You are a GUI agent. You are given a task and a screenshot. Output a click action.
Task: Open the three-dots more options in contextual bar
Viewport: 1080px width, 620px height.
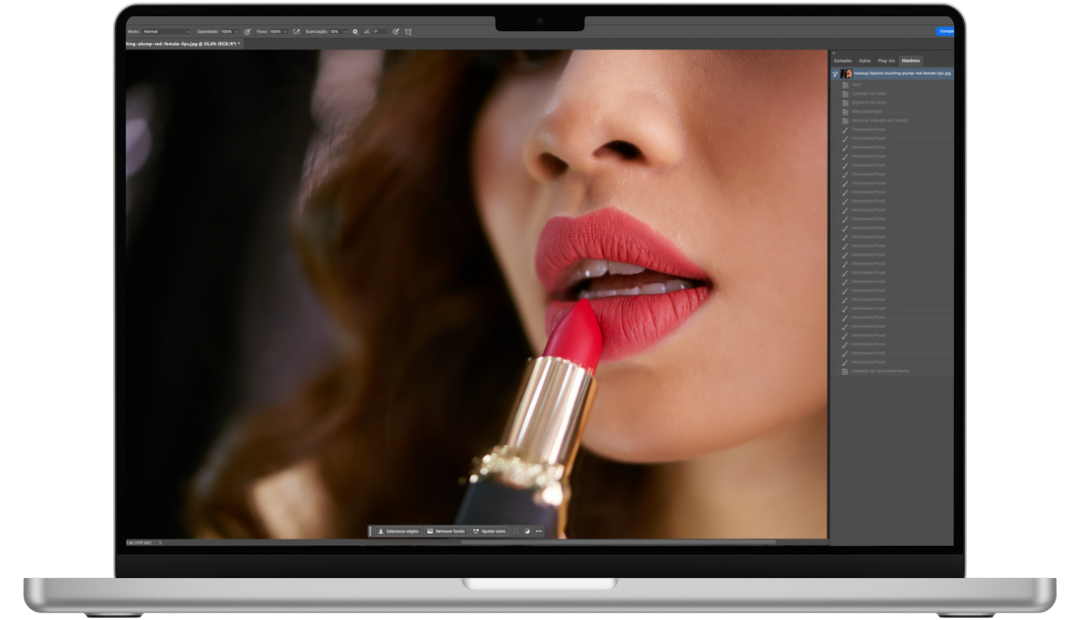pos(539,531)
